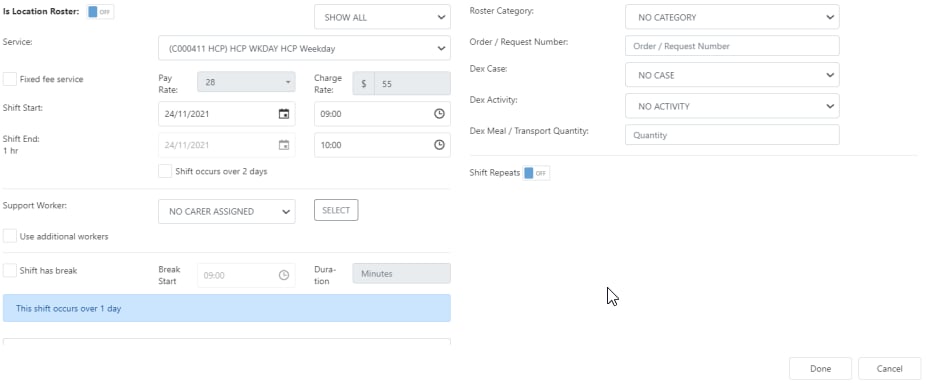This screenshot has width=926, height=387.
Task: Tick the Fixed fee service checkbox
Action: [10, 79]
